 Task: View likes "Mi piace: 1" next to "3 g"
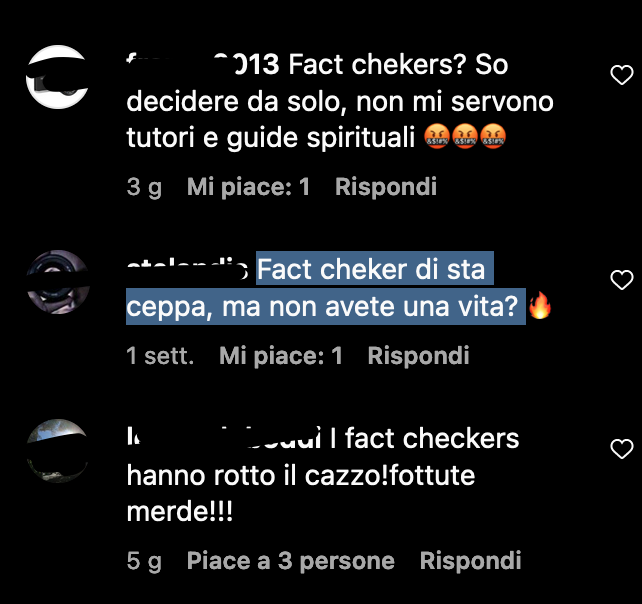(x=248, y=187)
